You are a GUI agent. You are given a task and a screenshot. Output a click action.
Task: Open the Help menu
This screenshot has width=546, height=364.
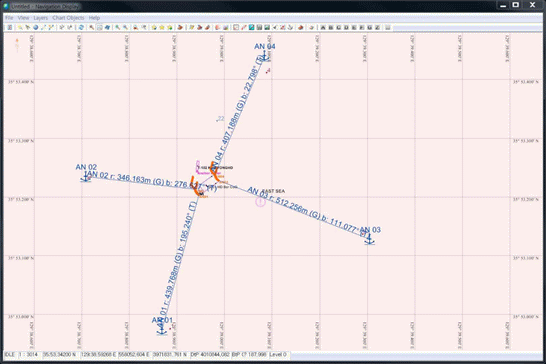pos(94,18)
